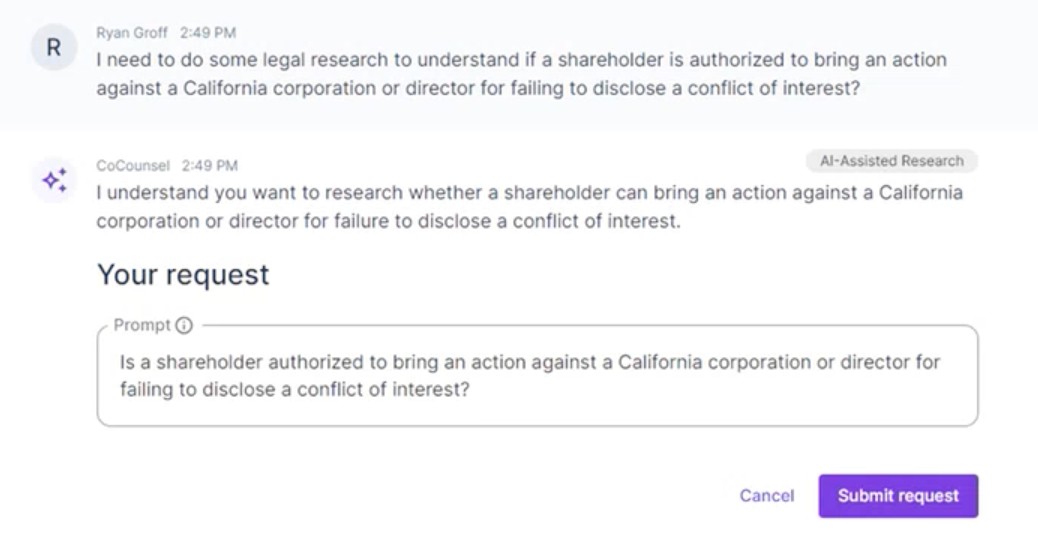The height and width of the screenshot is (547, 1038).
Task: Open the Prompt info icon tooltip
Action: tap(184, 325)
